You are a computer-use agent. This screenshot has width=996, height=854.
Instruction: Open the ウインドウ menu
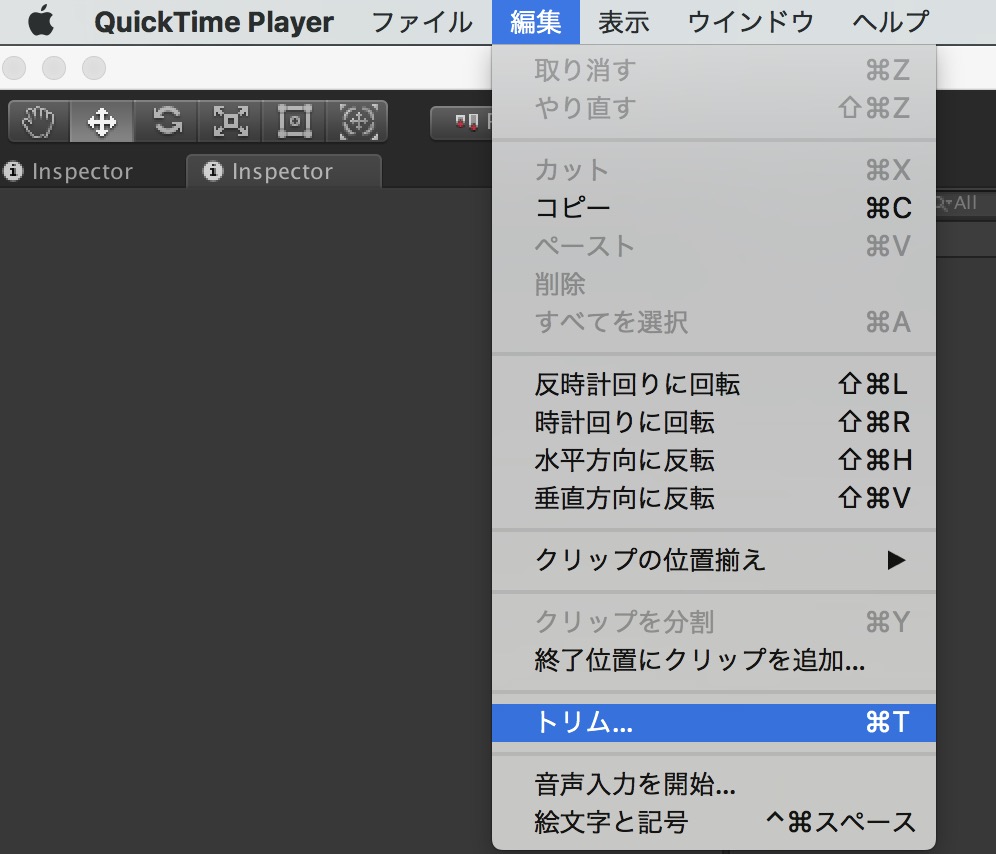coord(750,22)
